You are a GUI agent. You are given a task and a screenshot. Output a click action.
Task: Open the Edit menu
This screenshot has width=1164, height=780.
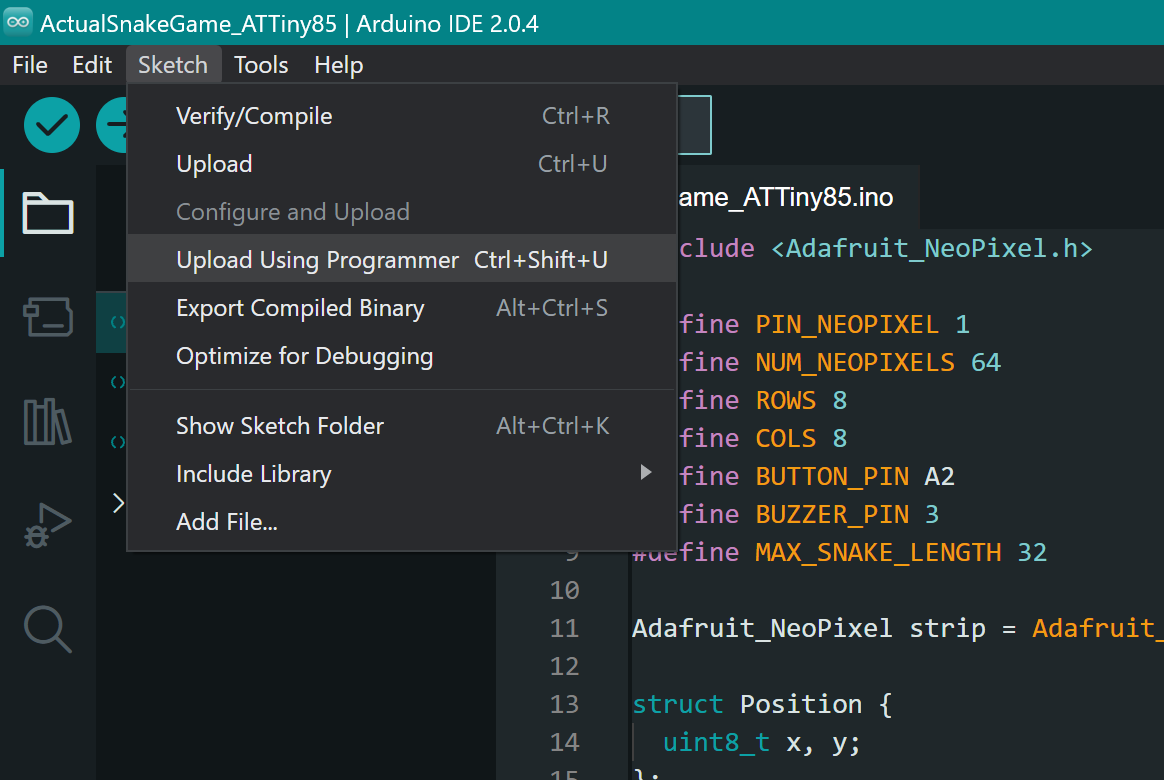[x=92, y=65]
